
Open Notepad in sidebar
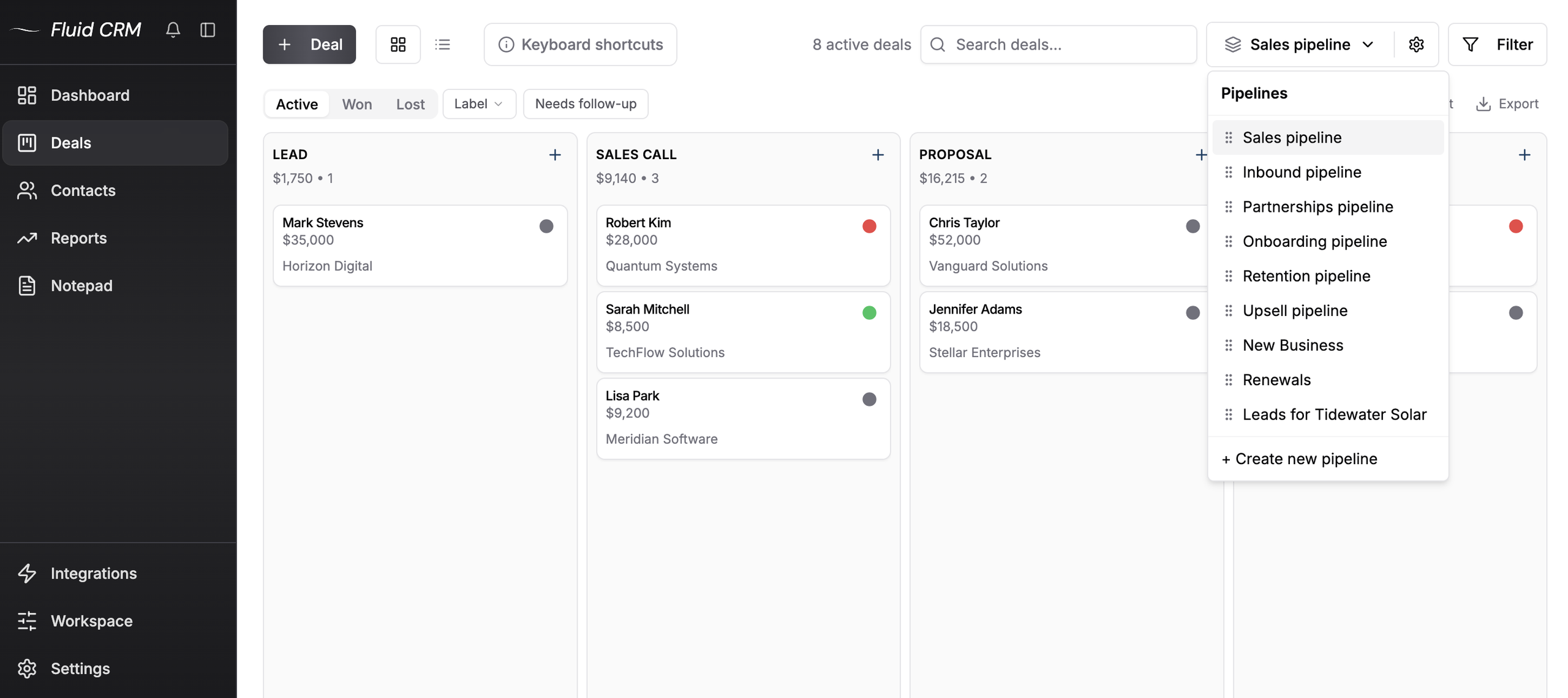[x=115, y=285]
